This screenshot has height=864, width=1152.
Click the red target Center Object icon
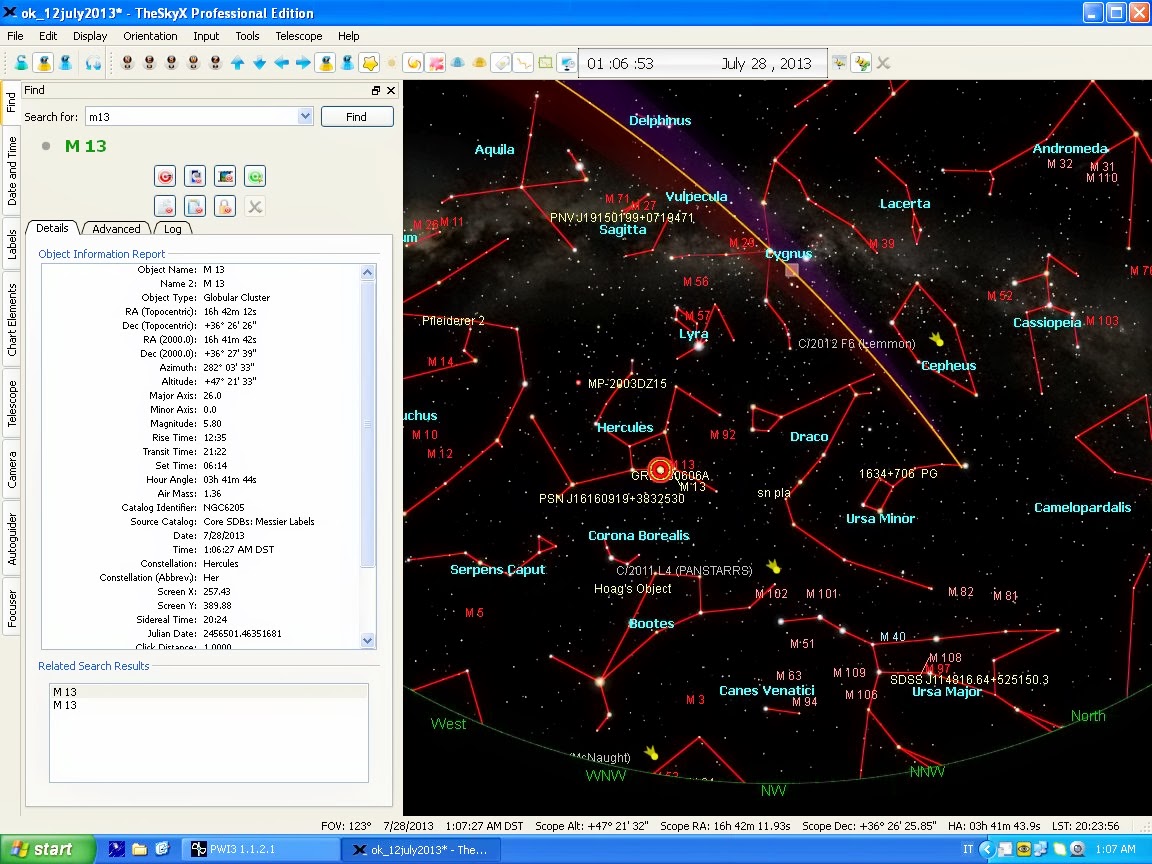pyautogui.click(x=165, y=177)
